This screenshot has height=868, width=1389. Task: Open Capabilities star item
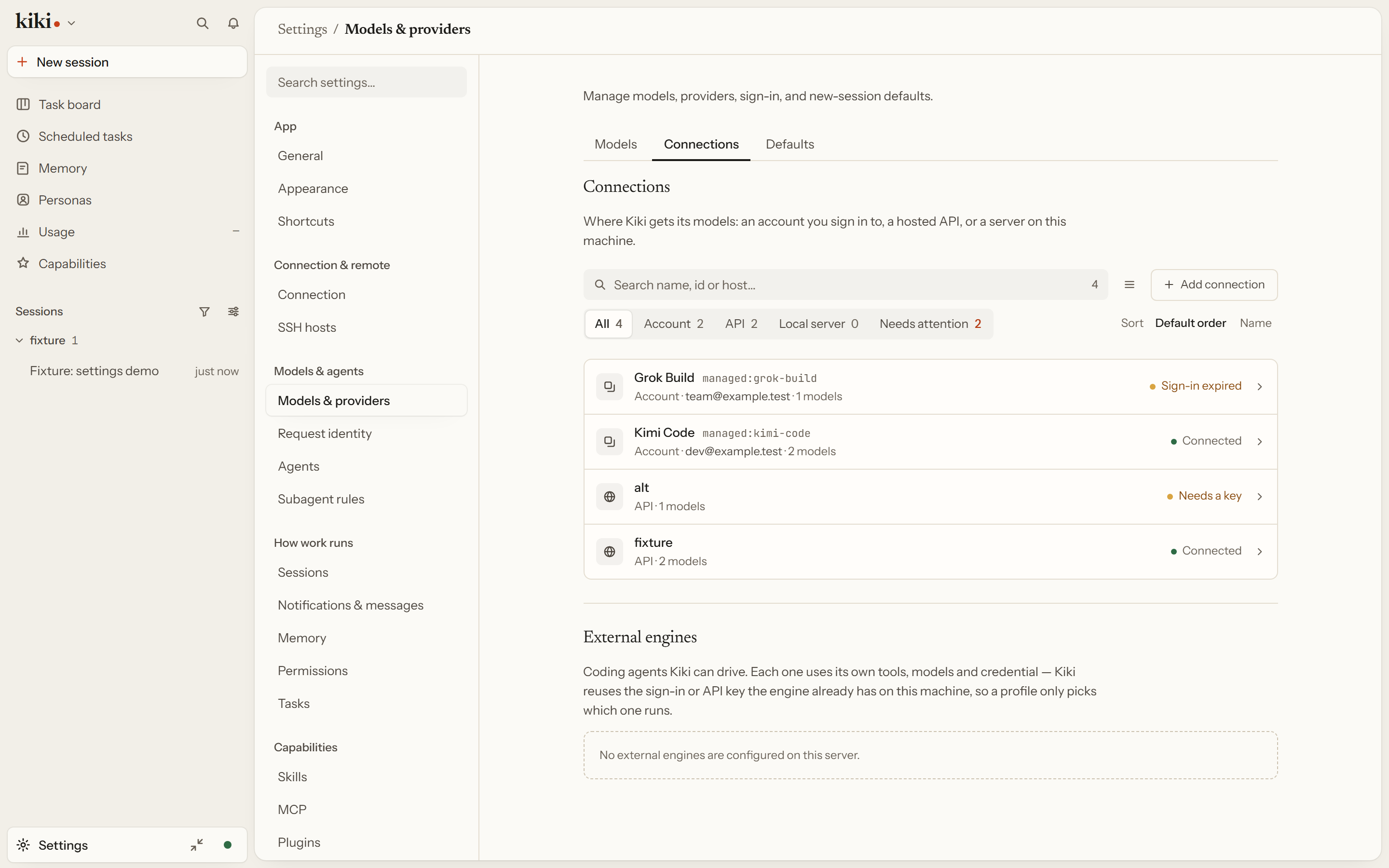(127, 263)
